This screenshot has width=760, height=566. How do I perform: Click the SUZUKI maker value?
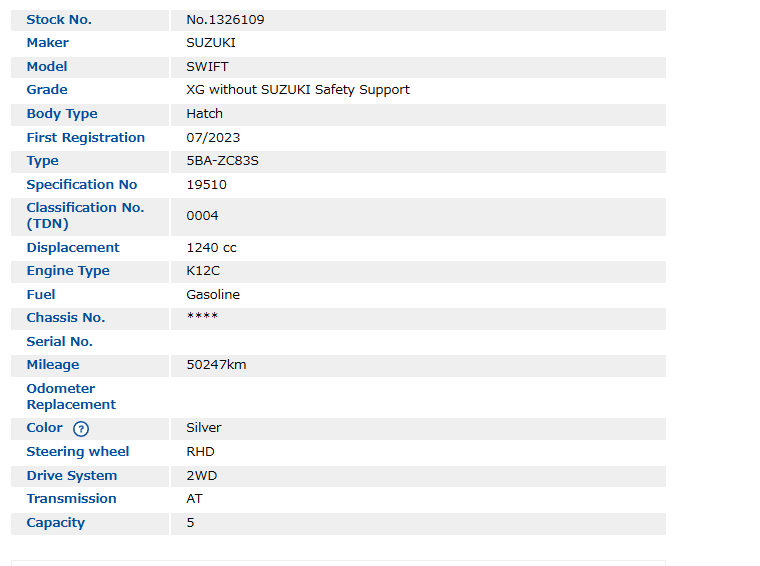(211, 43)
